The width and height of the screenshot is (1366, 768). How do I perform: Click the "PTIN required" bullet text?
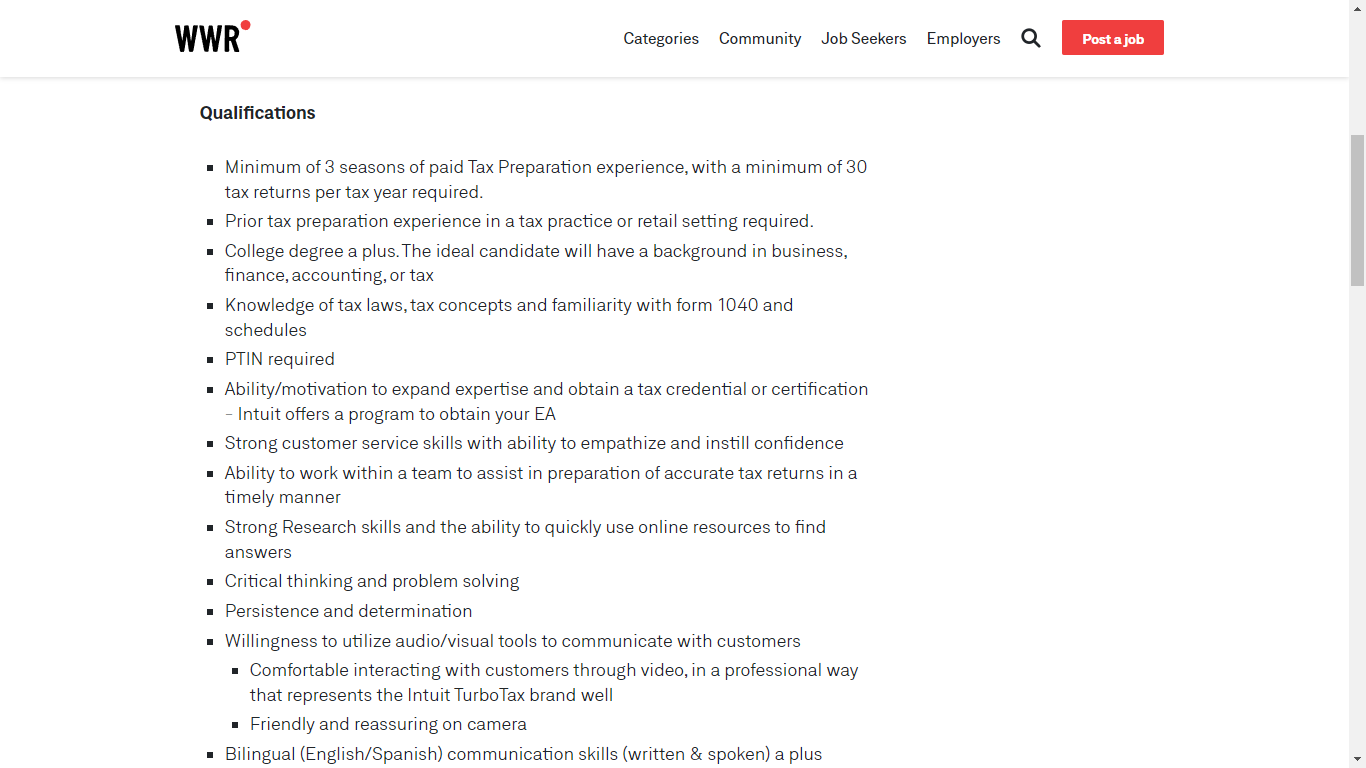pyautogui.click(x=280, y=359)
